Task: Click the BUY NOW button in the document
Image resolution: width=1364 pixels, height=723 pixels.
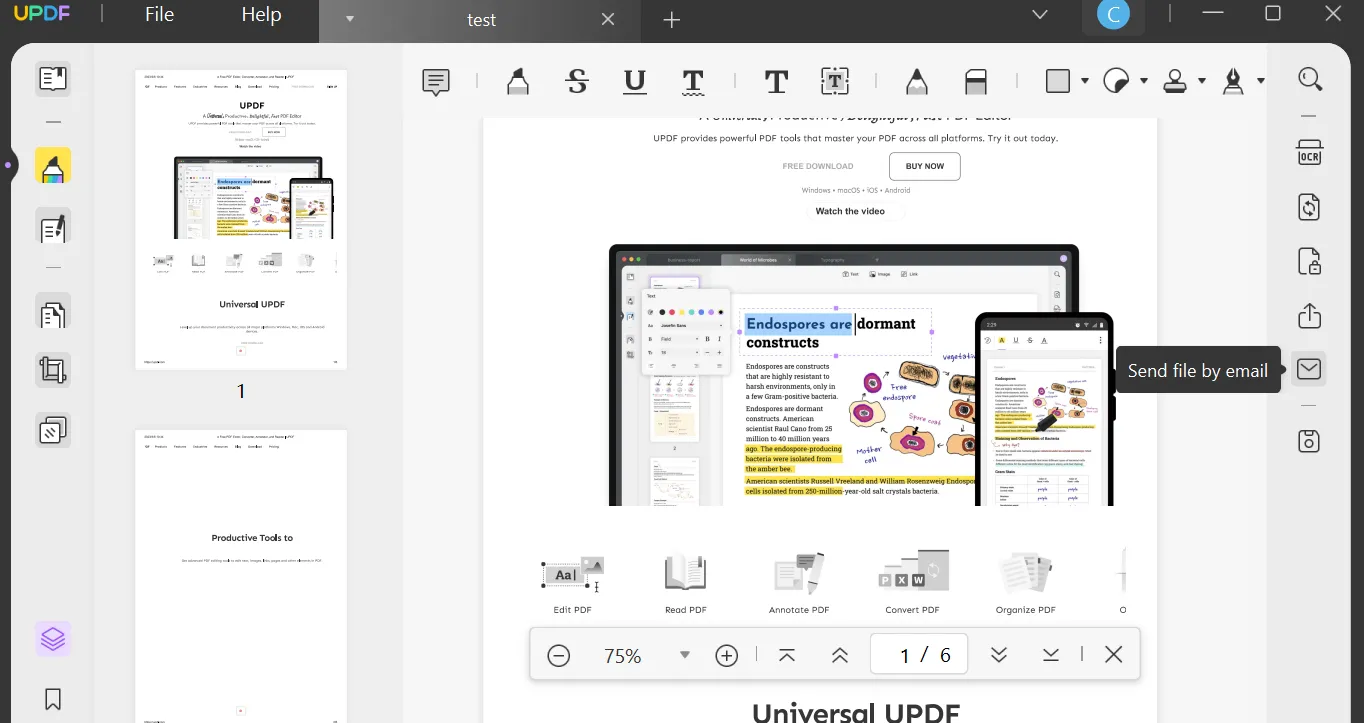Action: [925, 166]
